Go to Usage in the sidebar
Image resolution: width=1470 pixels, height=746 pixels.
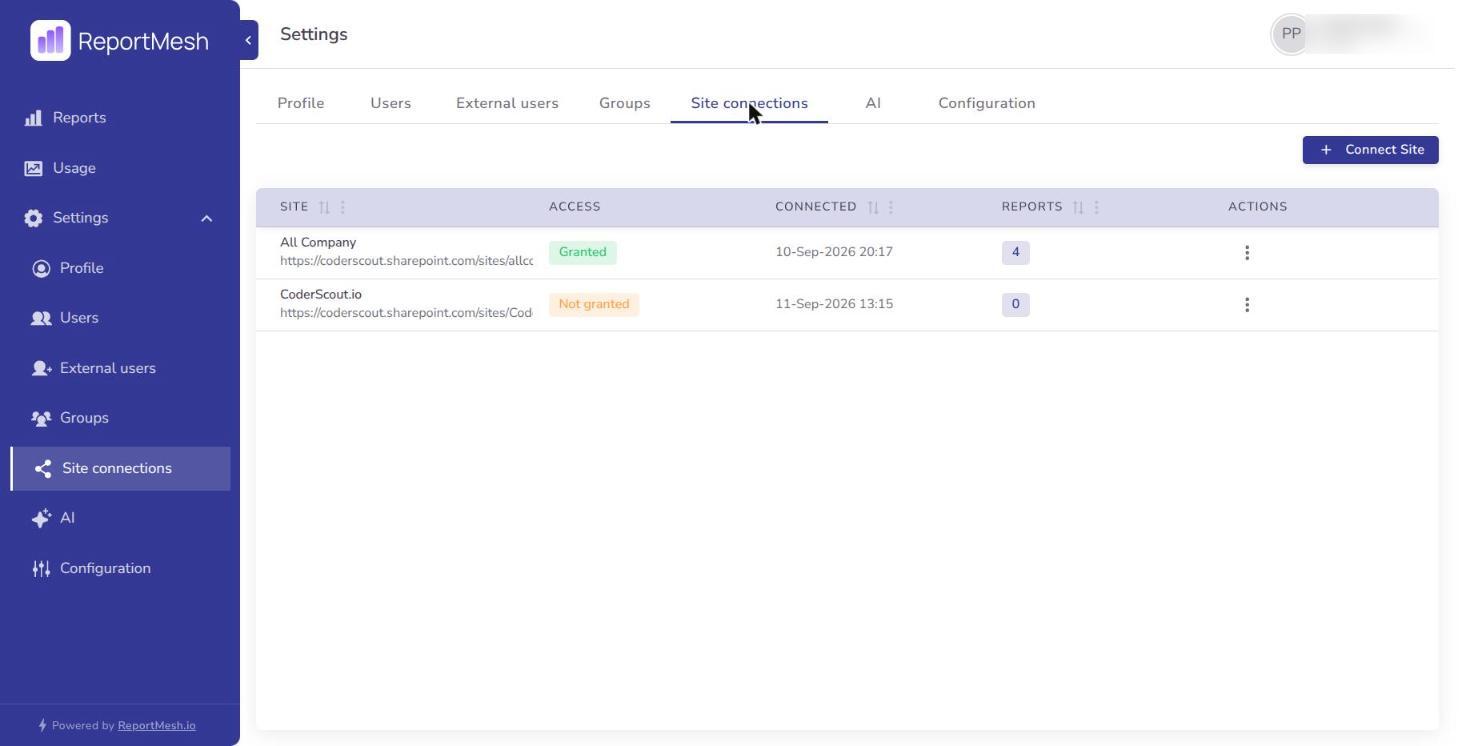pyautogui.click(x=74, y=168)
